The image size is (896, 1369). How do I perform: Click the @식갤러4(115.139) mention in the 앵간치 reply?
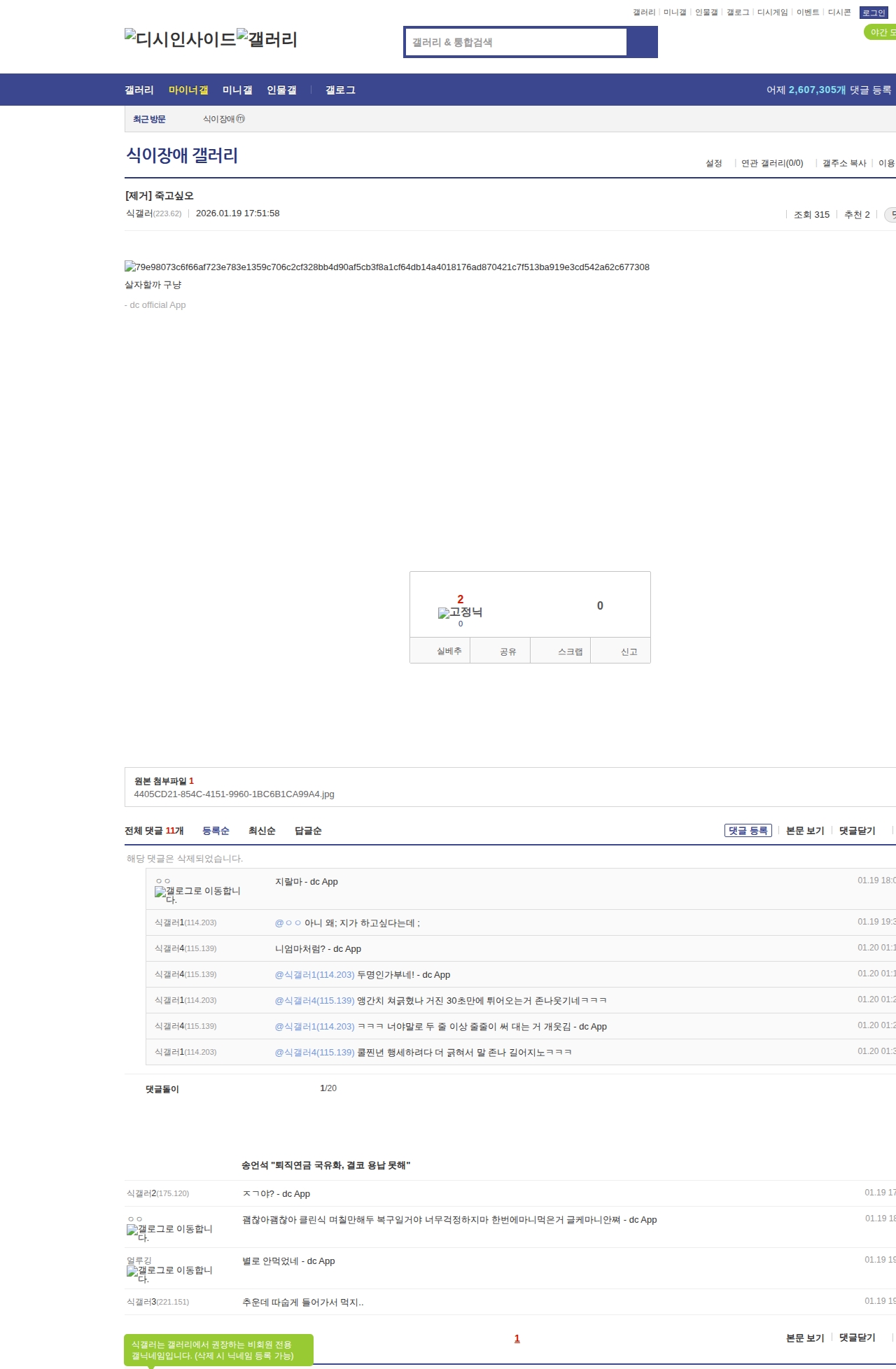tap(315, 1001)
